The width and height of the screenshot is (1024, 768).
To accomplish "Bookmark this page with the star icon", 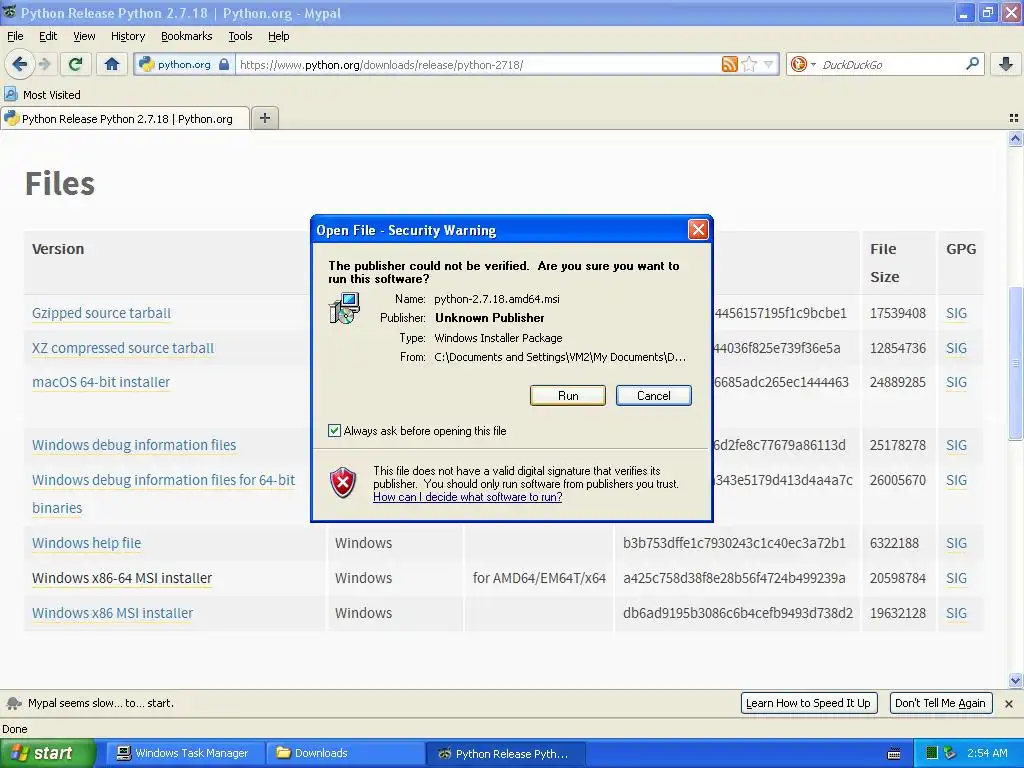I will pos(750,64).
